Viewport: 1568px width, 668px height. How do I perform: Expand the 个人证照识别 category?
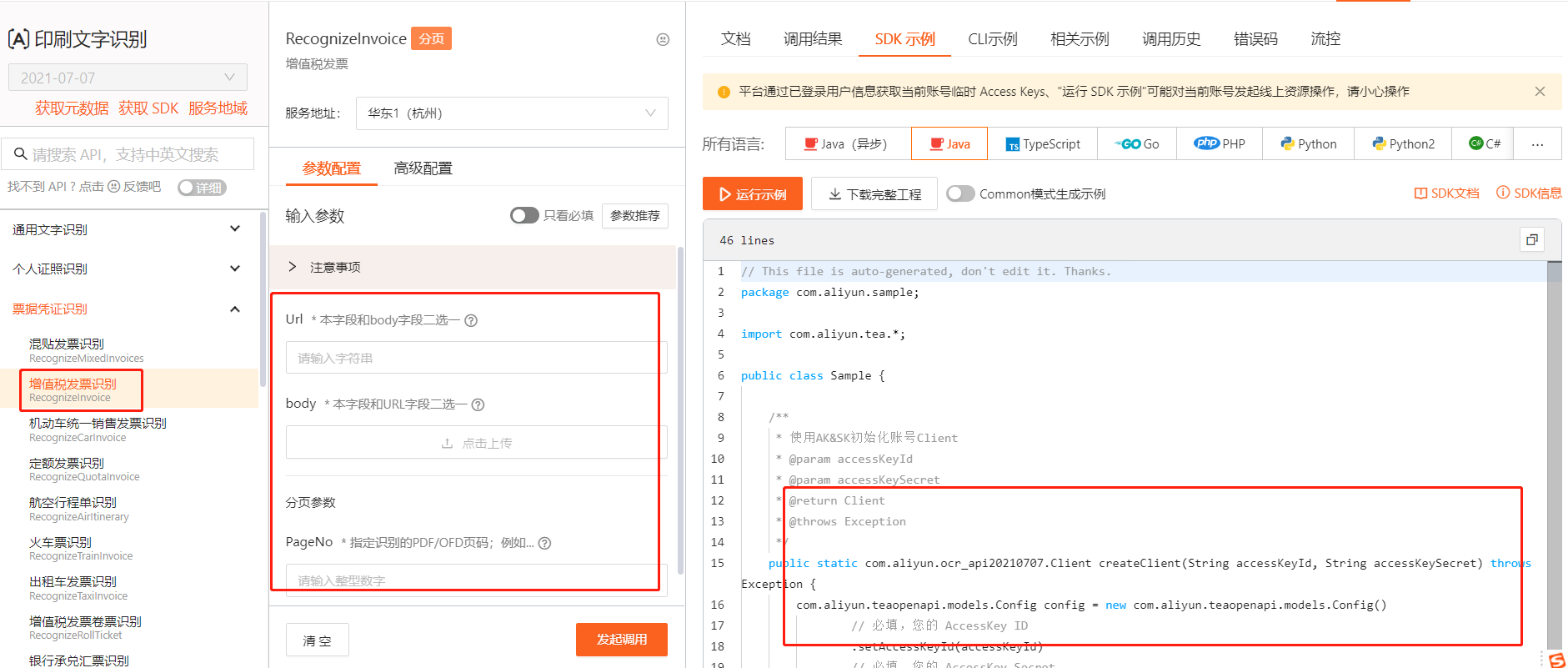click(127, 269)
